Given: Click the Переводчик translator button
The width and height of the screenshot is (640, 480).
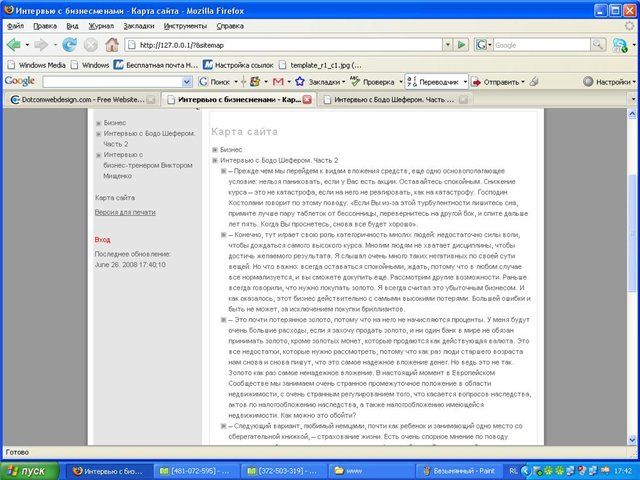Looking at the screenshot, I should 433,82.
